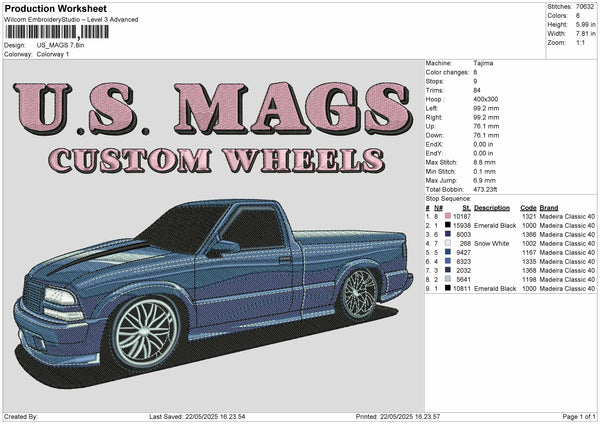Select the blue swatch for code 1167
Viewport: 600px width, 424px height.
click(x=448, y=252)
